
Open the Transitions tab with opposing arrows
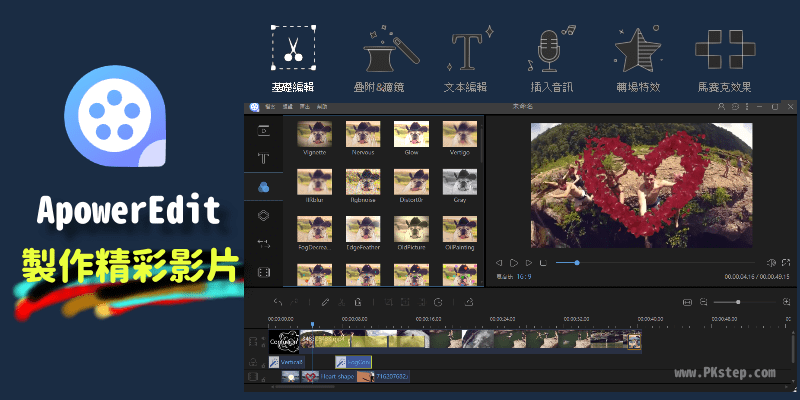263,244
